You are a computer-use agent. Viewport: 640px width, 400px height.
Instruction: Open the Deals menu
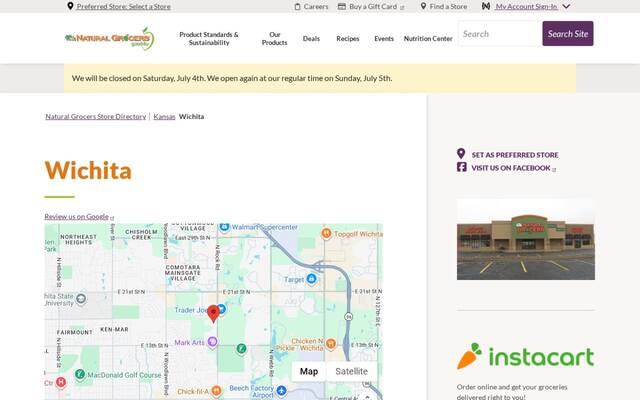tap(311, 38)
